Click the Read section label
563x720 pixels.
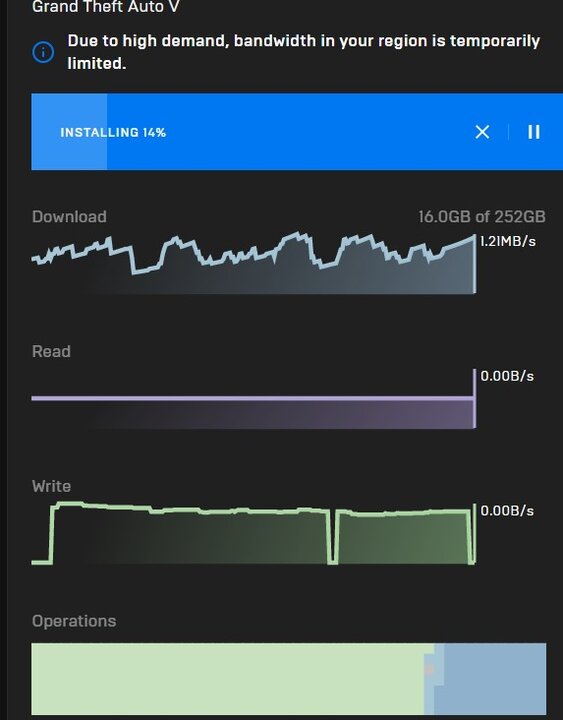[x=51, y=351]
